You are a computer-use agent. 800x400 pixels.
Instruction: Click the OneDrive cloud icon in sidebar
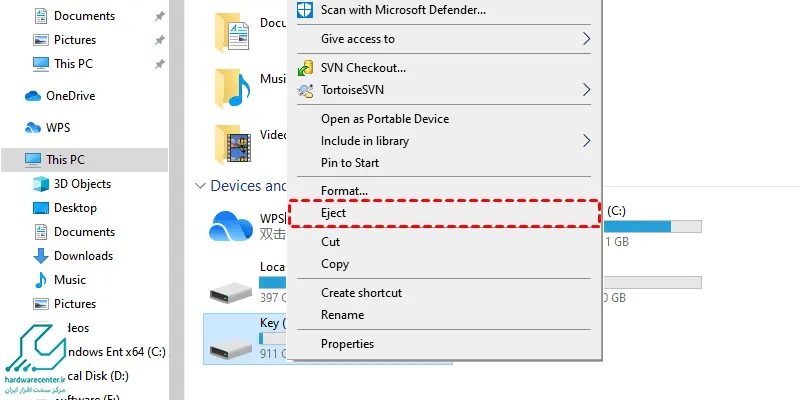click(x=33, y=96)
